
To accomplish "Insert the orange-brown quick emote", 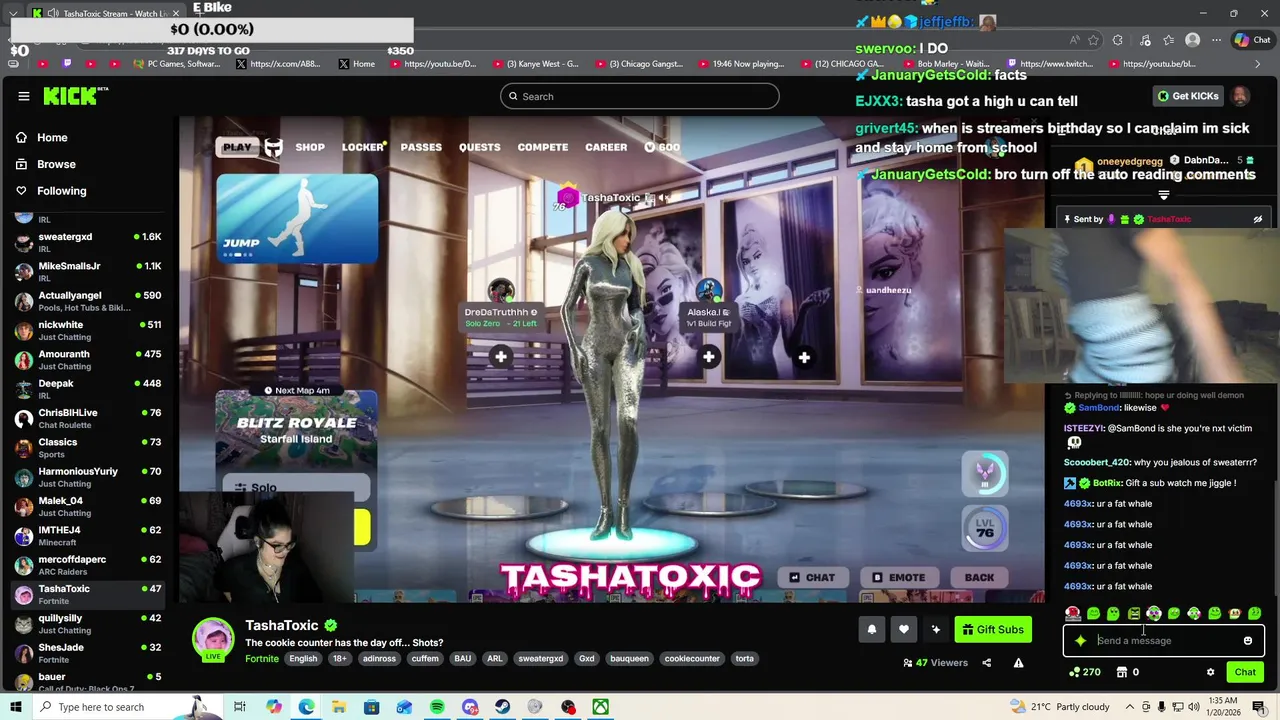I will pos(1235,613).
